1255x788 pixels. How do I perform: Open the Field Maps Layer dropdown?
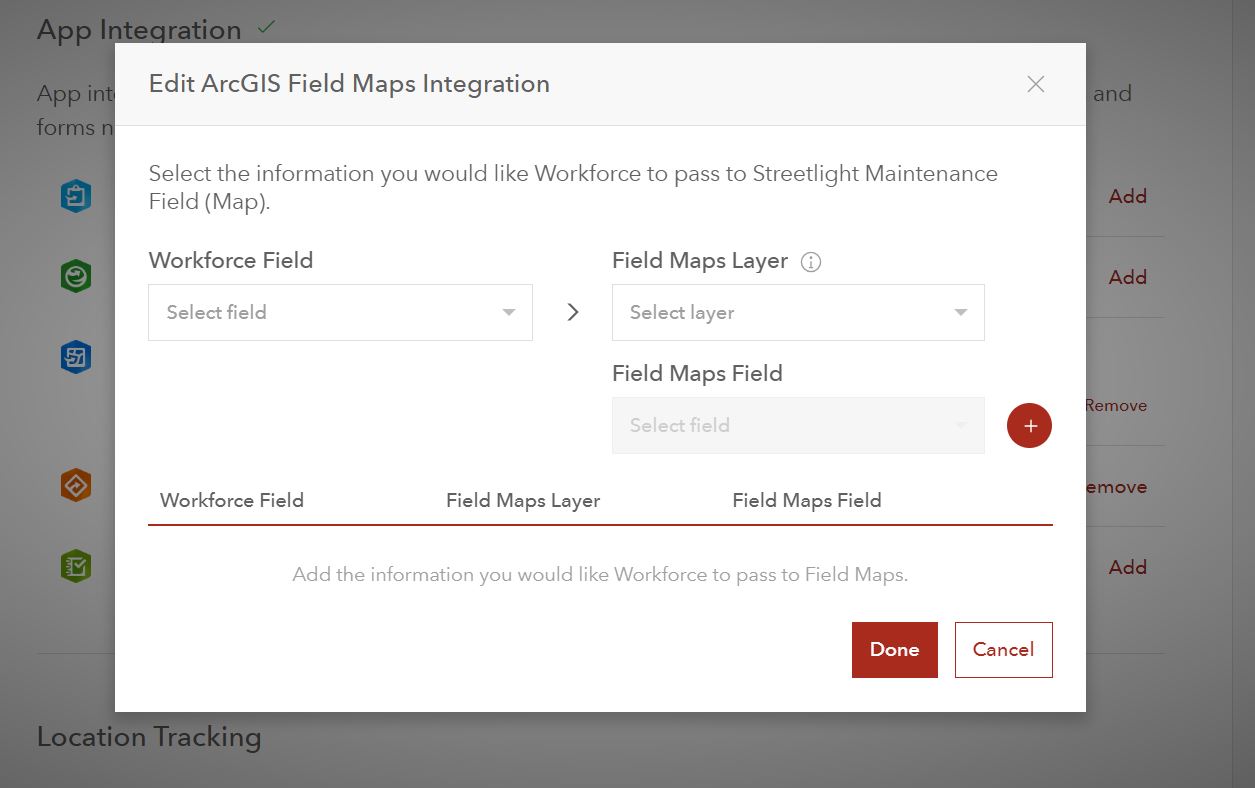(x=797, y=312)
